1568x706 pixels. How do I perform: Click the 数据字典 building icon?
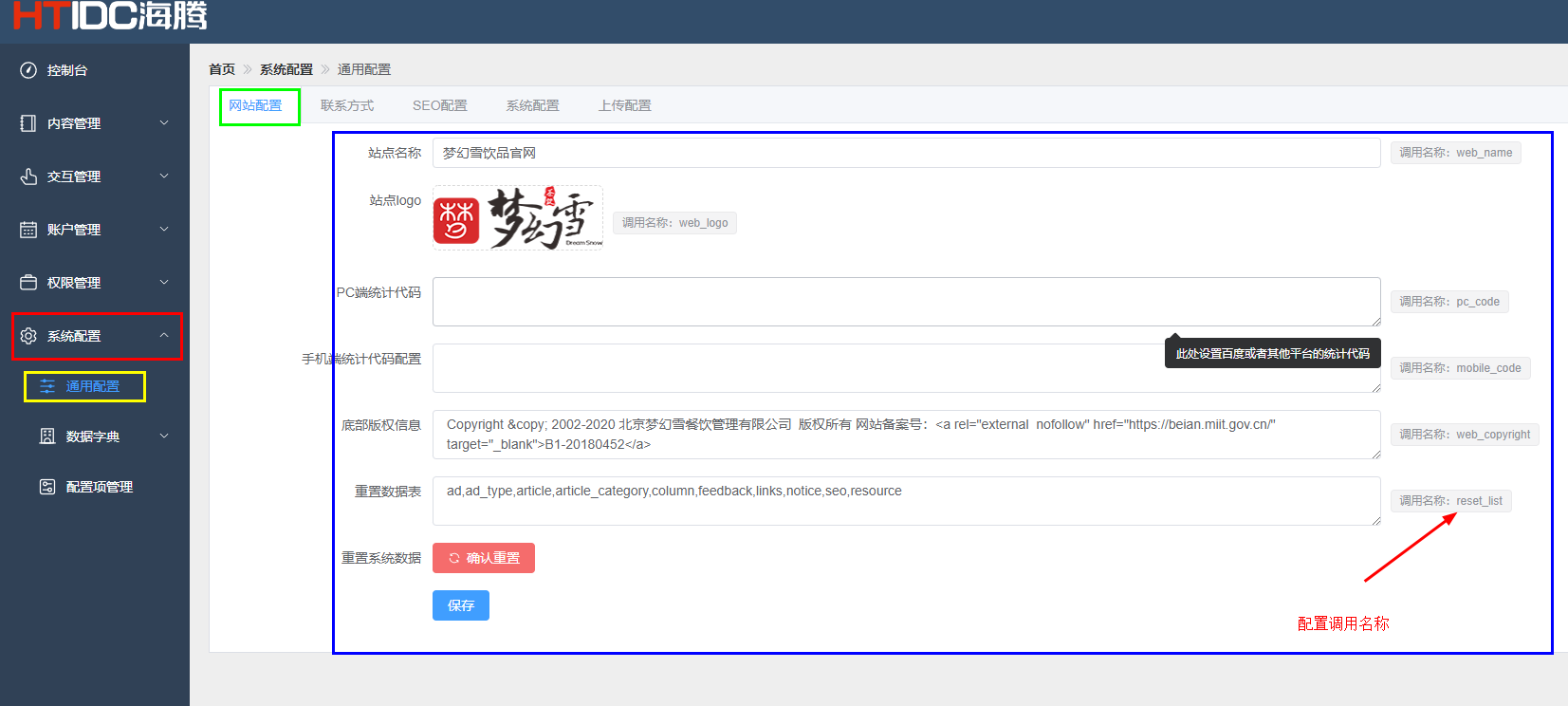tap(47, 437)
